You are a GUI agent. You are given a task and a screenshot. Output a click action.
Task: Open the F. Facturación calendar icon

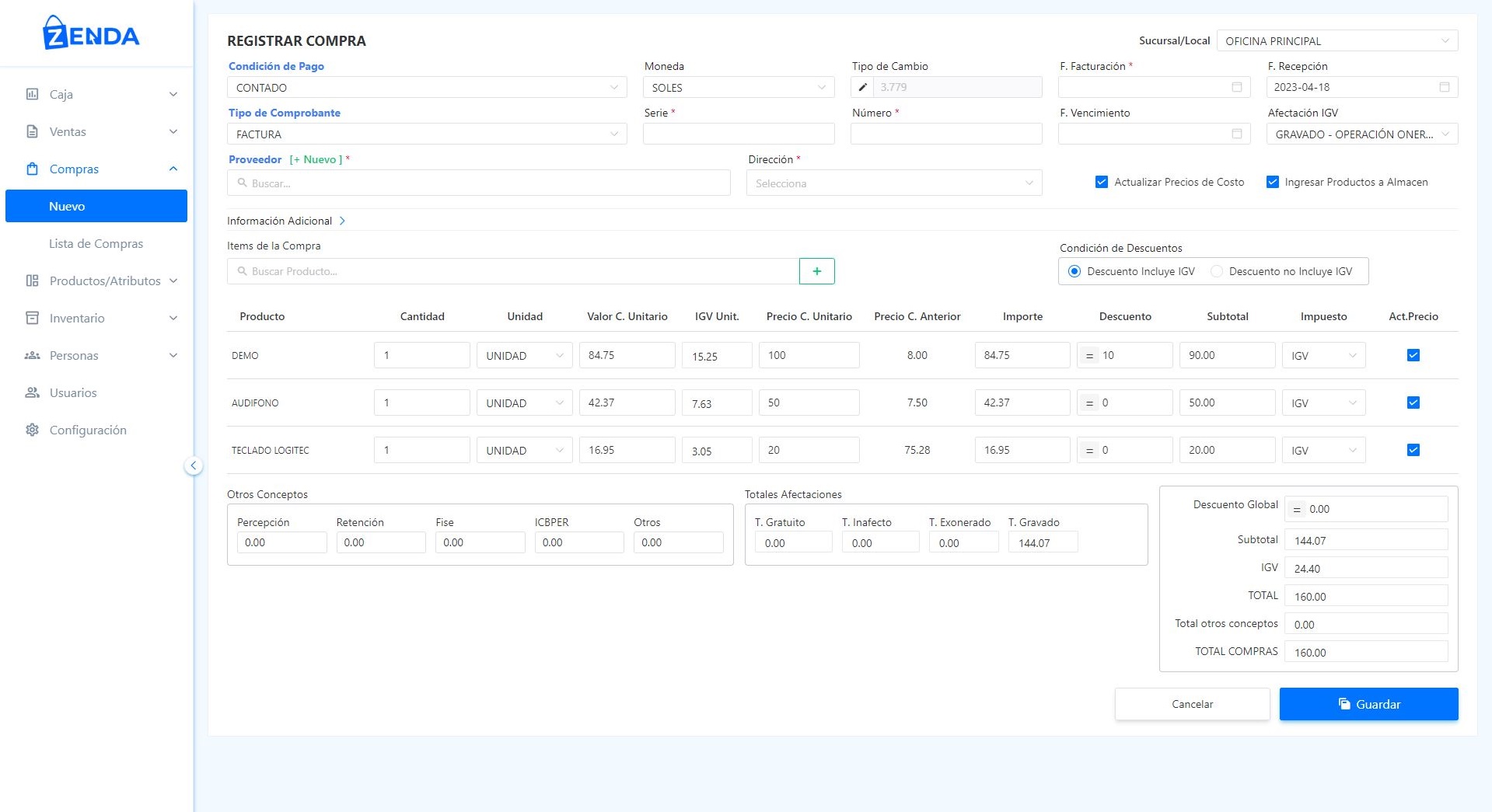coord(1236,87)
